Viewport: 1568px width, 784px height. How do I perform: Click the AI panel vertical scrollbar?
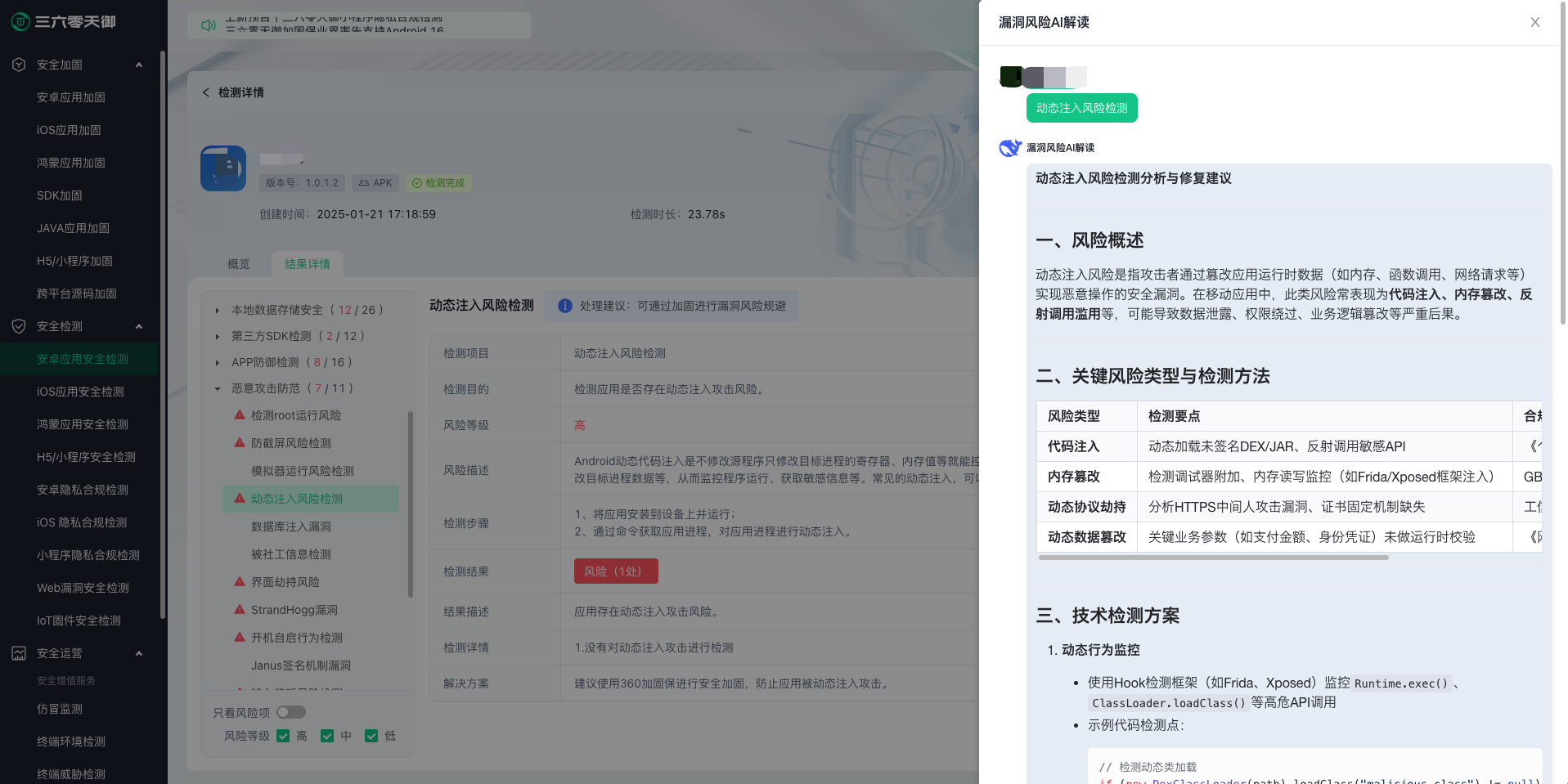(1563, 164)
